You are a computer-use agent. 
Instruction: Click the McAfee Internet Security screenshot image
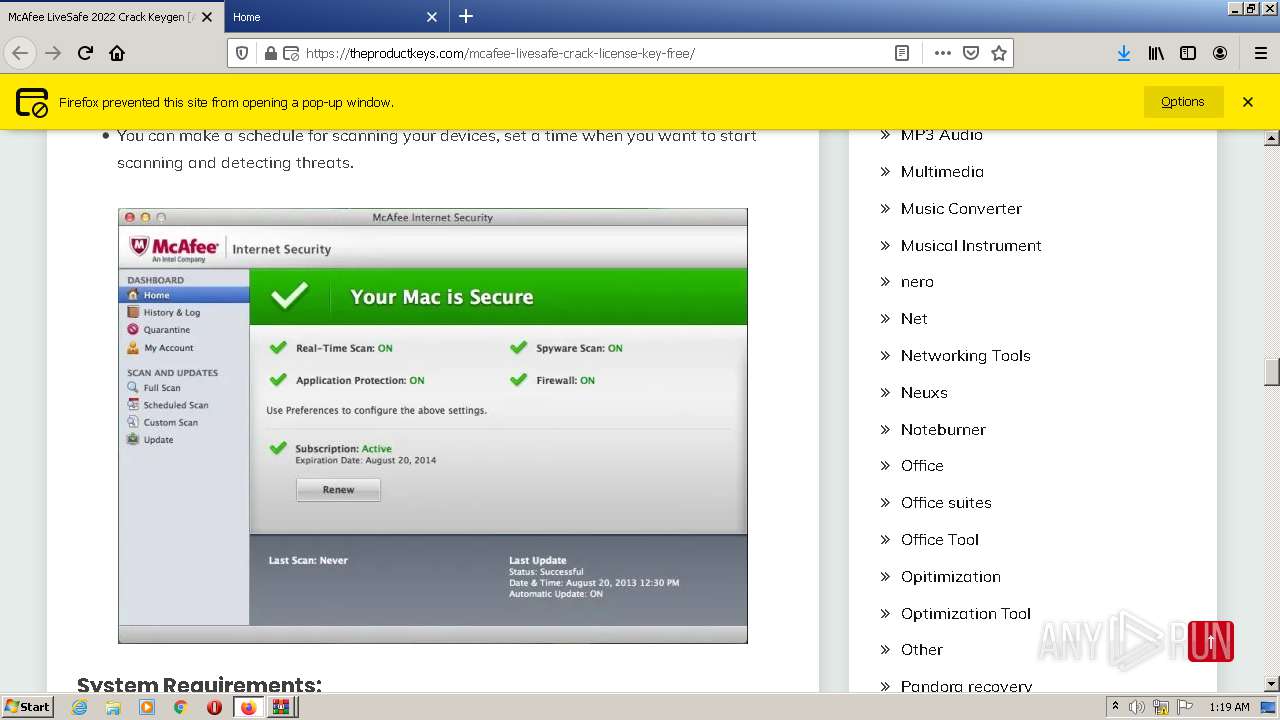pyautogui.click(x=433, y=425)
